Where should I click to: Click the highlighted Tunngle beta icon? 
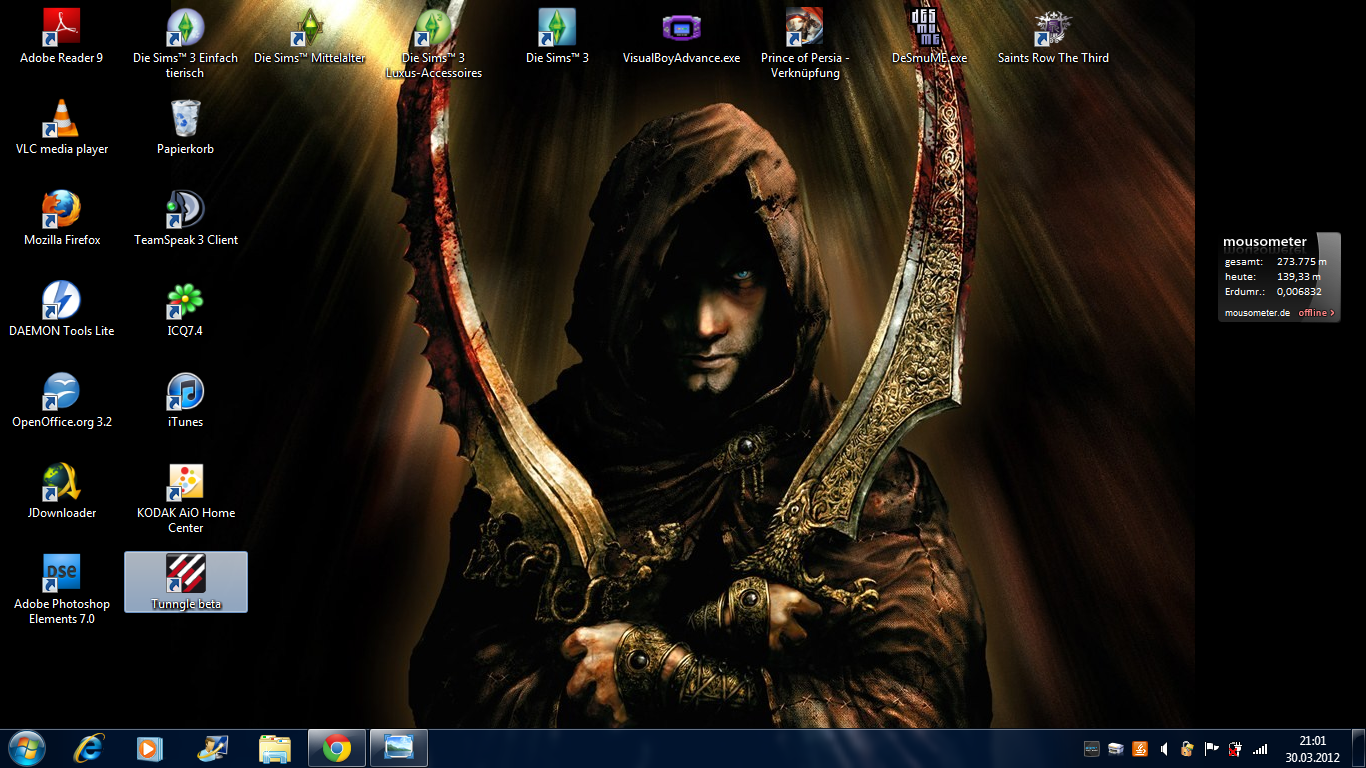point(186,582)
